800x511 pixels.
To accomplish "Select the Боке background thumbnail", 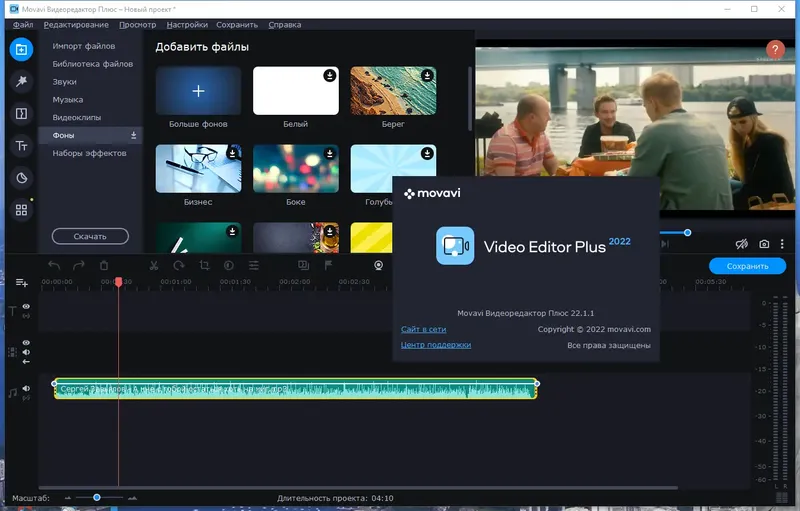I will 296,169.
